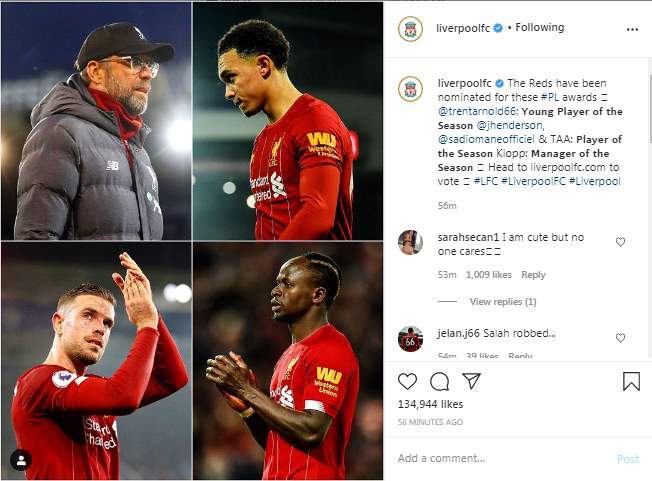Viewport: 652px width, 481px height.
Task: View the 1,009 likes on comment
Action: coord(489,275)
